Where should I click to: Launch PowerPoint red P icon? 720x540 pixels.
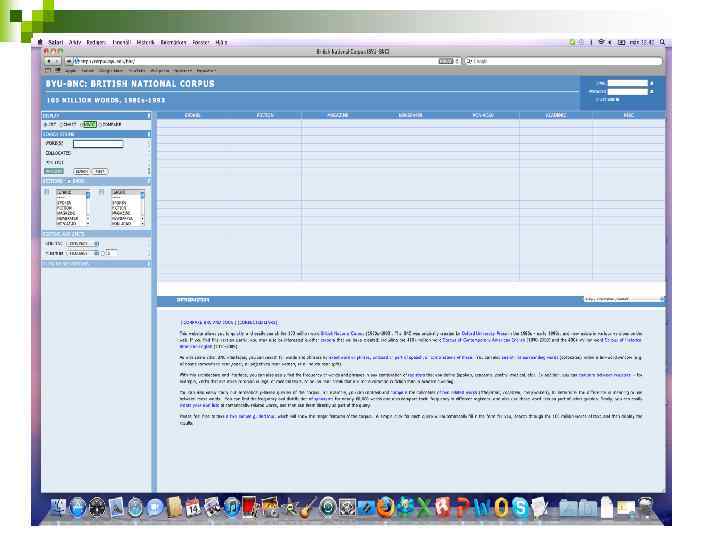pos(462,507)
